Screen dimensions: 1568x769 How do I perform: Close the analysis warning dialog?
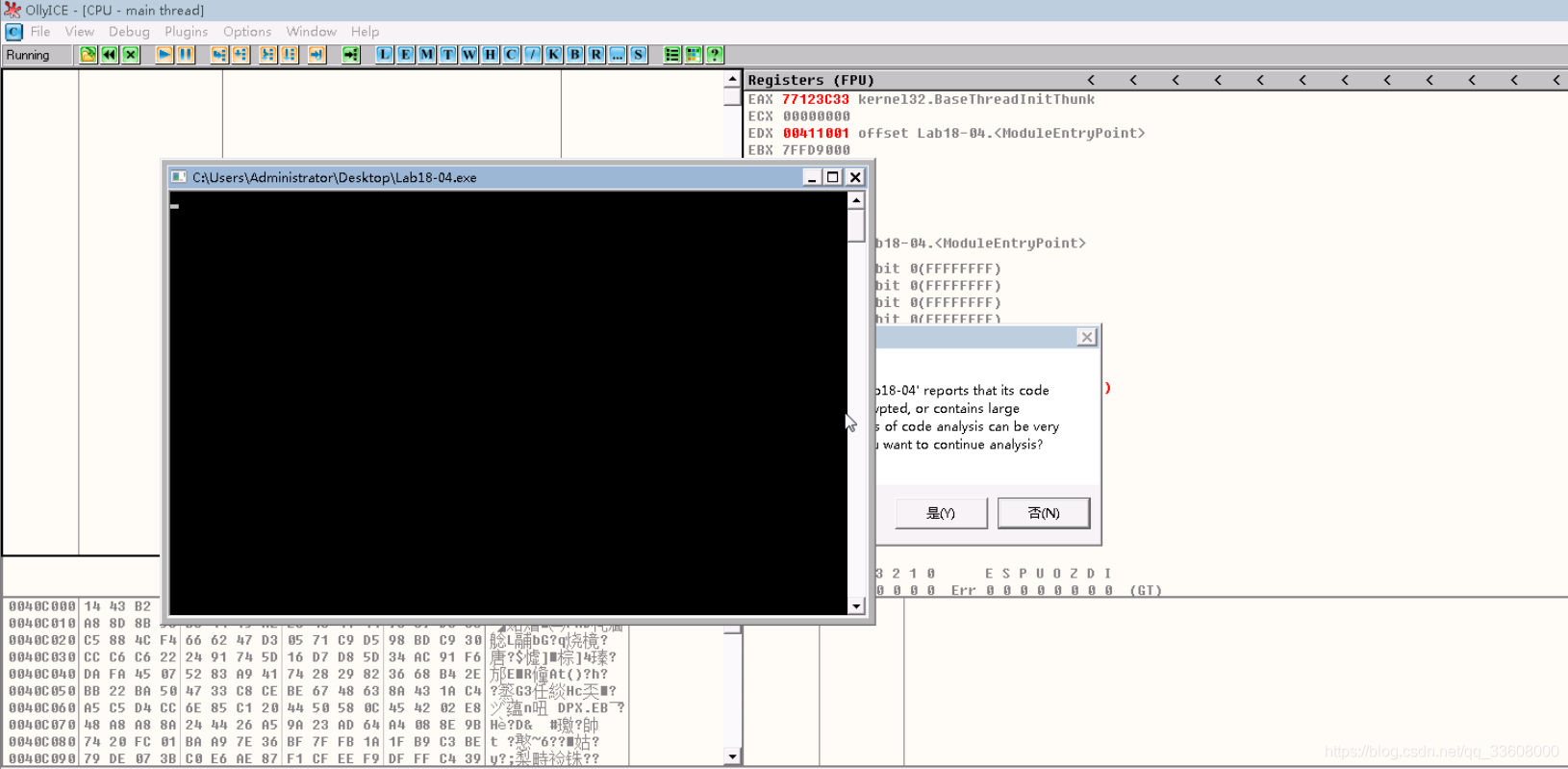[x=1086, y=337]
